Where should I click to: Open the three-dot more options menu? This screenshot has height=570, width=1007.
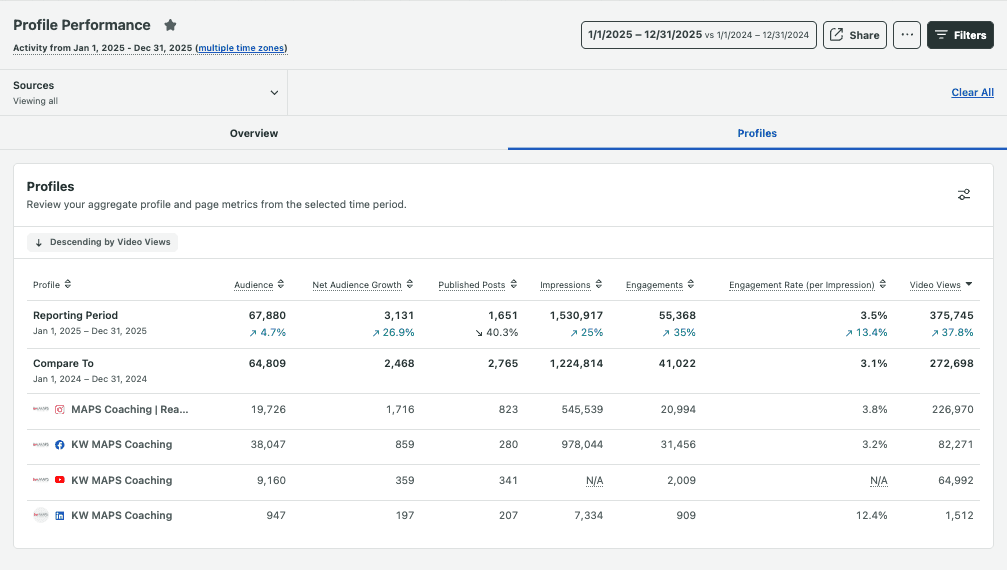(906, 35)
